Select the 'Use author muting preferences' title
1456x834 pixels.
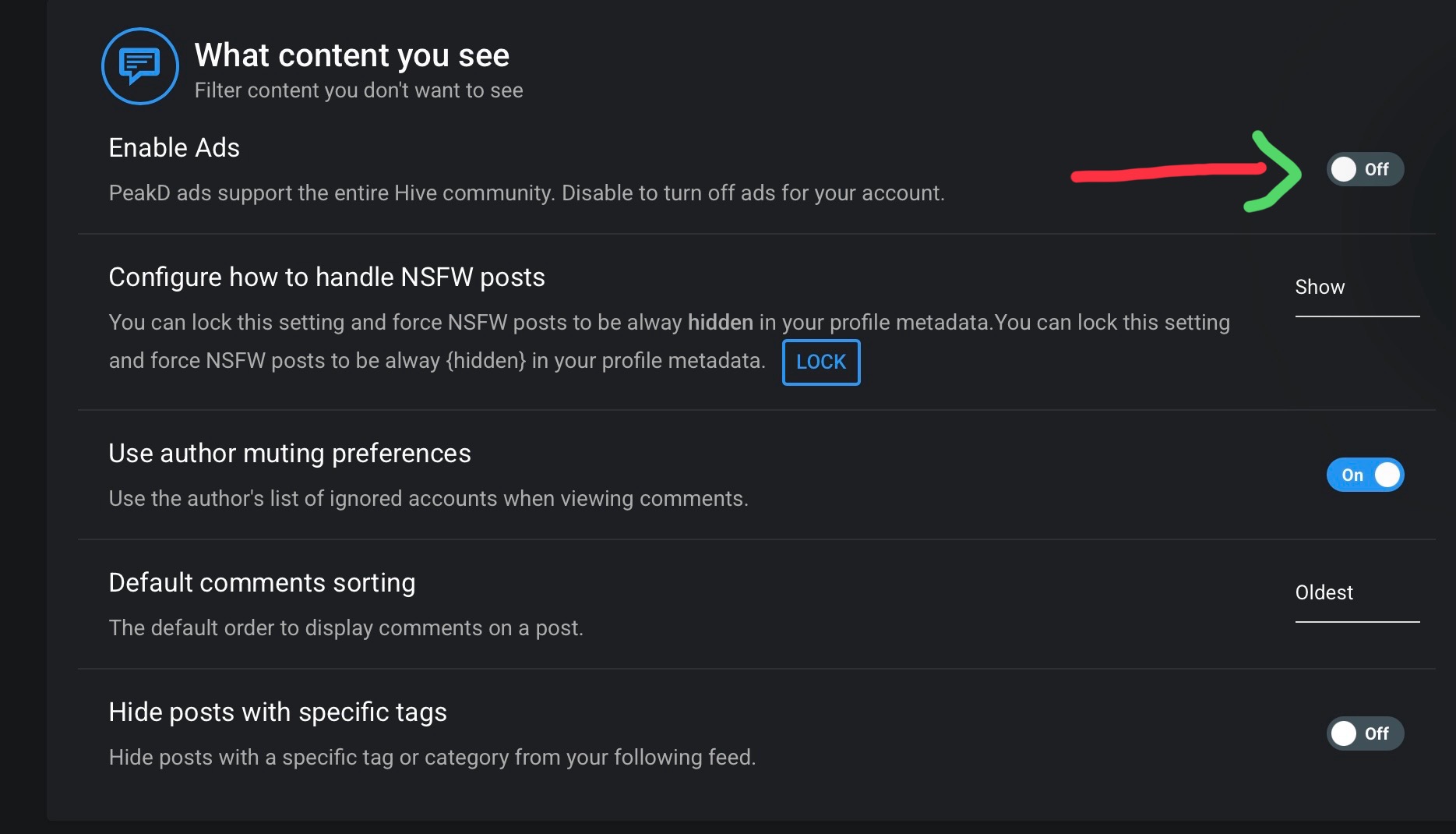[x=290, y=453]
